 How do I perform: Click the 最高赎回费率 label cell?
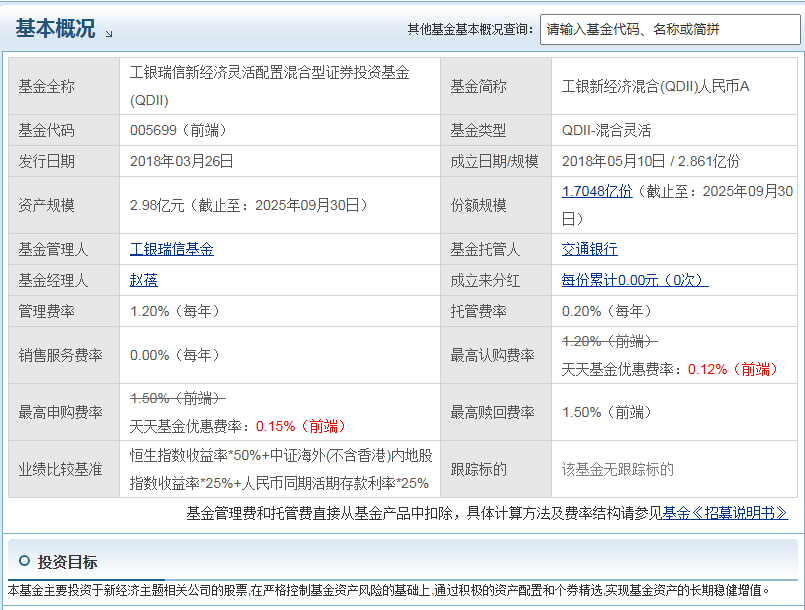pos(496,412)
